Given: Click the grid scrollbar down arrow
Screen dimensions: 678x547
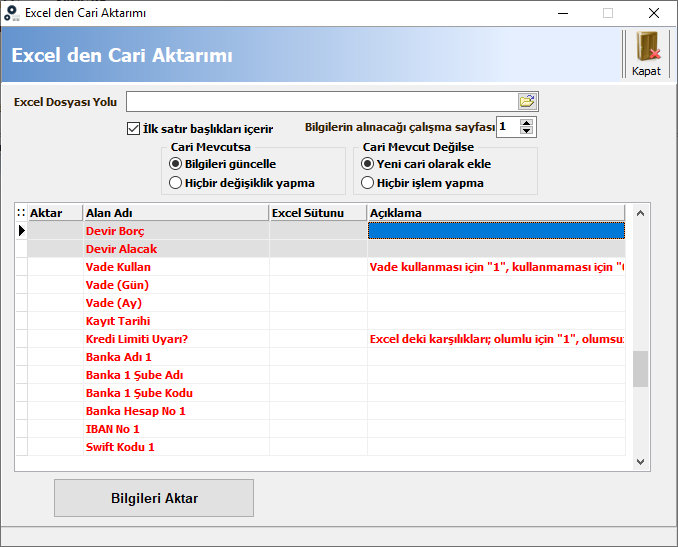Looking at the screenshot, I should coord(640,462).
